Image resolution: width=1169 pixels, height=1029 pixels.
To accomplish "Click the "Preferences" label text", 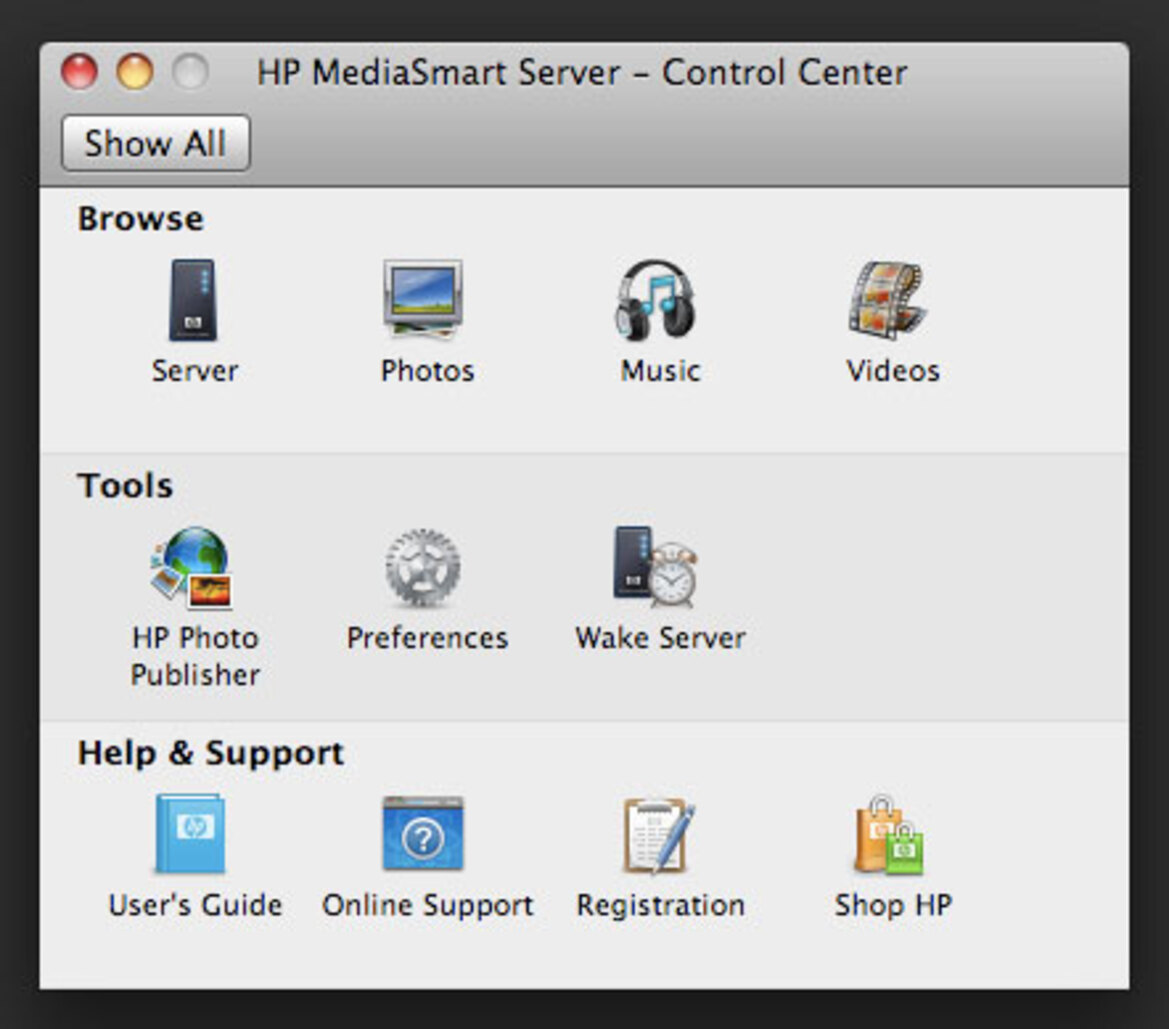I will click(x=427, y=638).
